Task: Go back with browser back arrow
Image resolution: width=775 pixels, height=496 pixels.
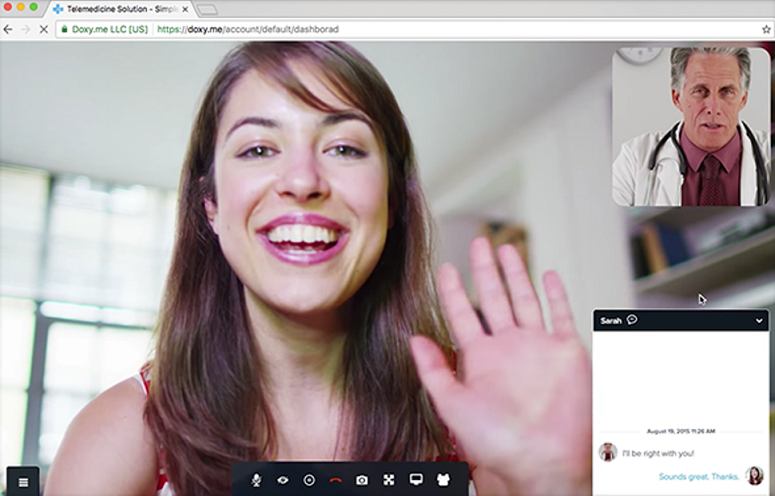Action: coord(8,30)
